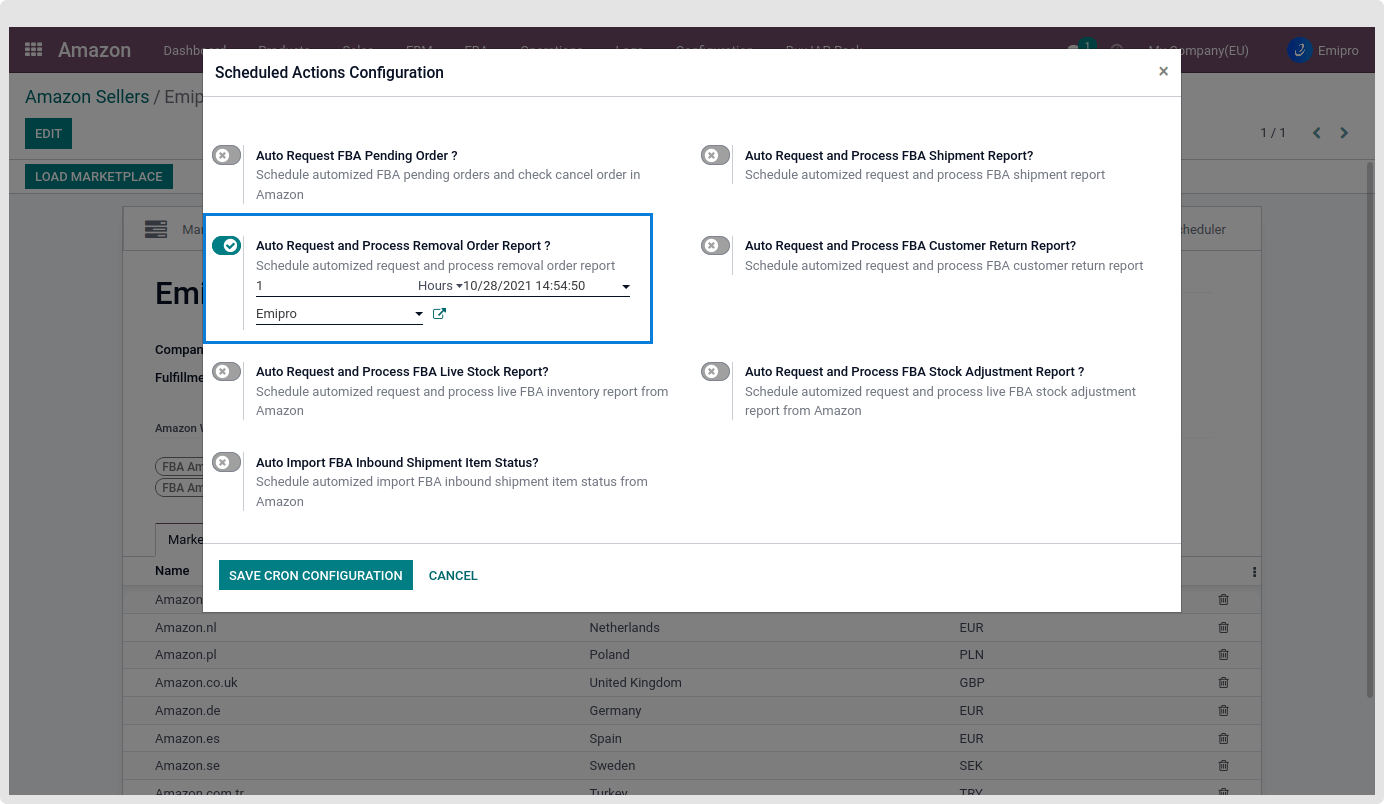Screen dimensions: 1384x804
Task: Click the Amazon Sellers breadcrumb link
Action: pos(86,97)
